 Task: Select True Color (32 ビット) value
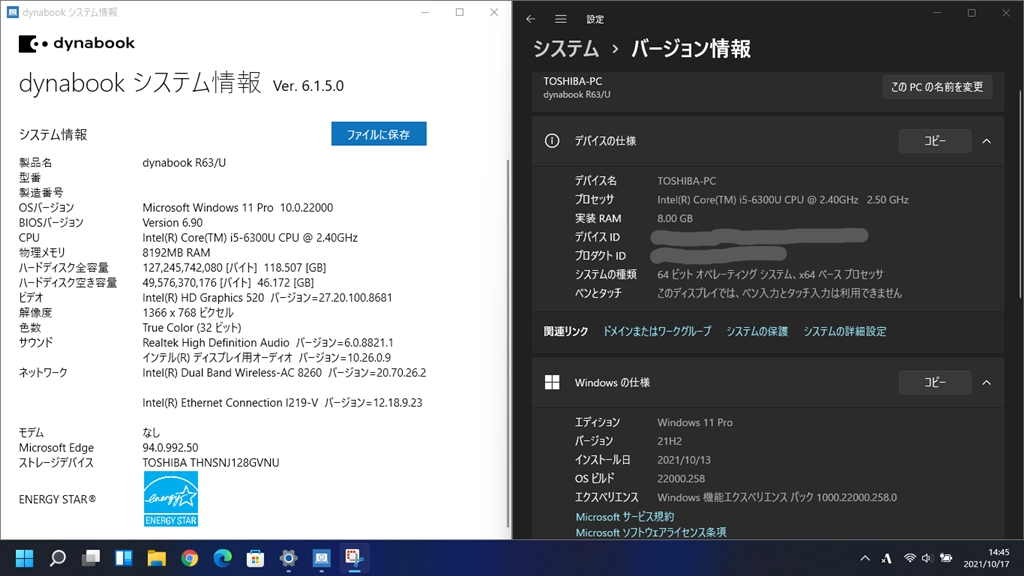pyautogui.click(x=192, y=328)
